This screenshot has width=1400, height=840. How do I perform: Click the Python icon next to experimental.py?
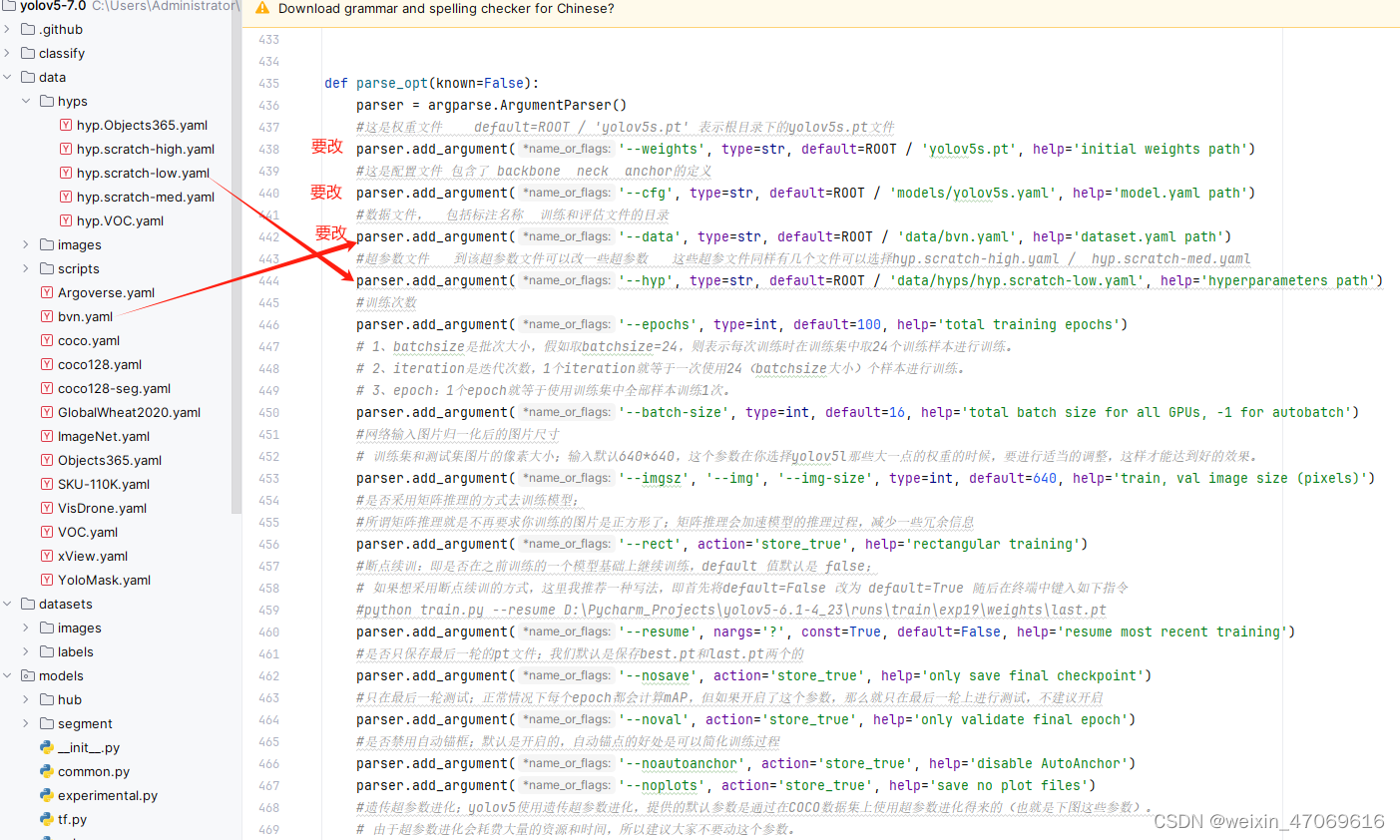(45, 795)
